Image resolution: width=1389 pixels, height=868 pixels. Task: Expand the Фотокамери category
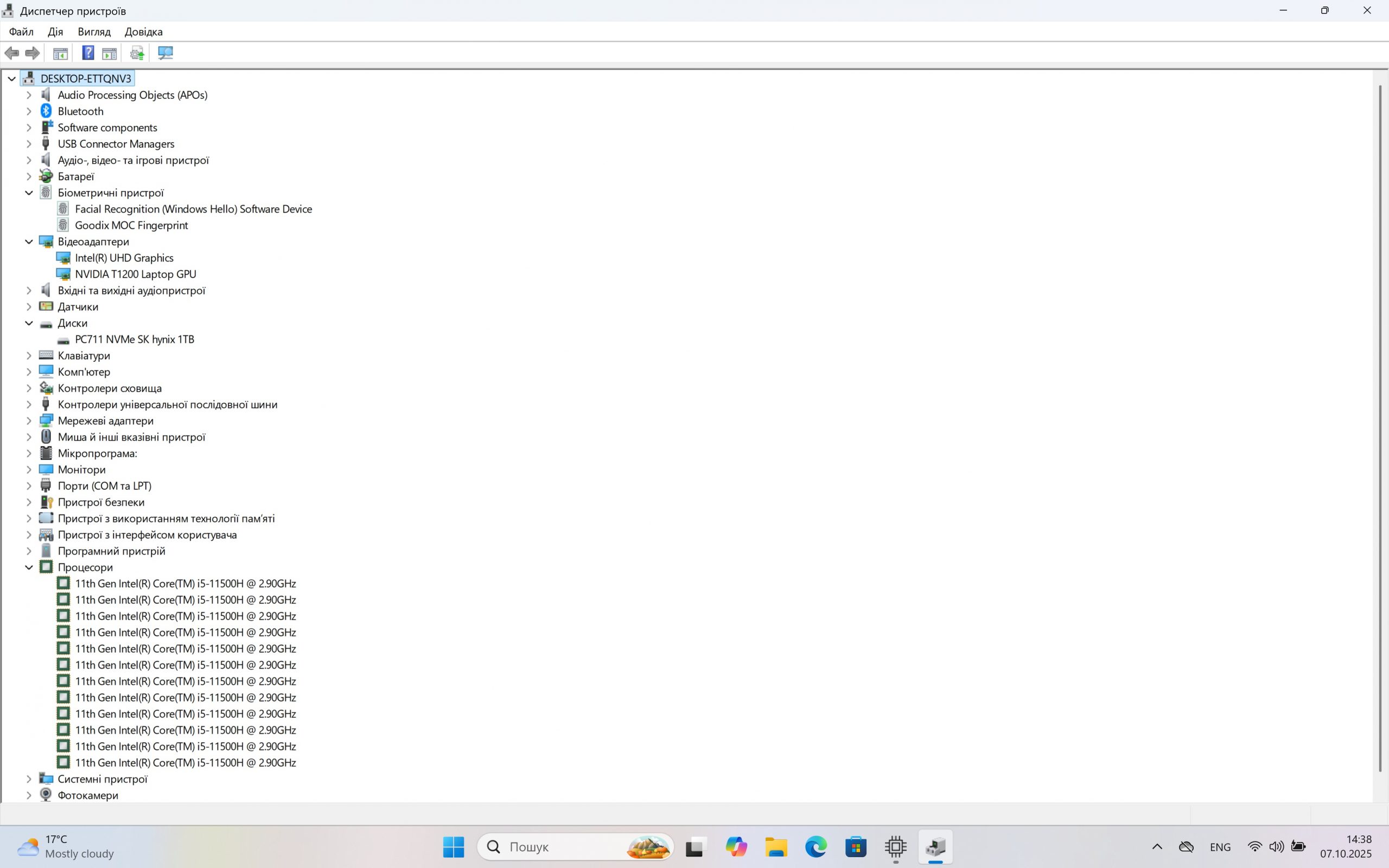click(x=29, y=795)
